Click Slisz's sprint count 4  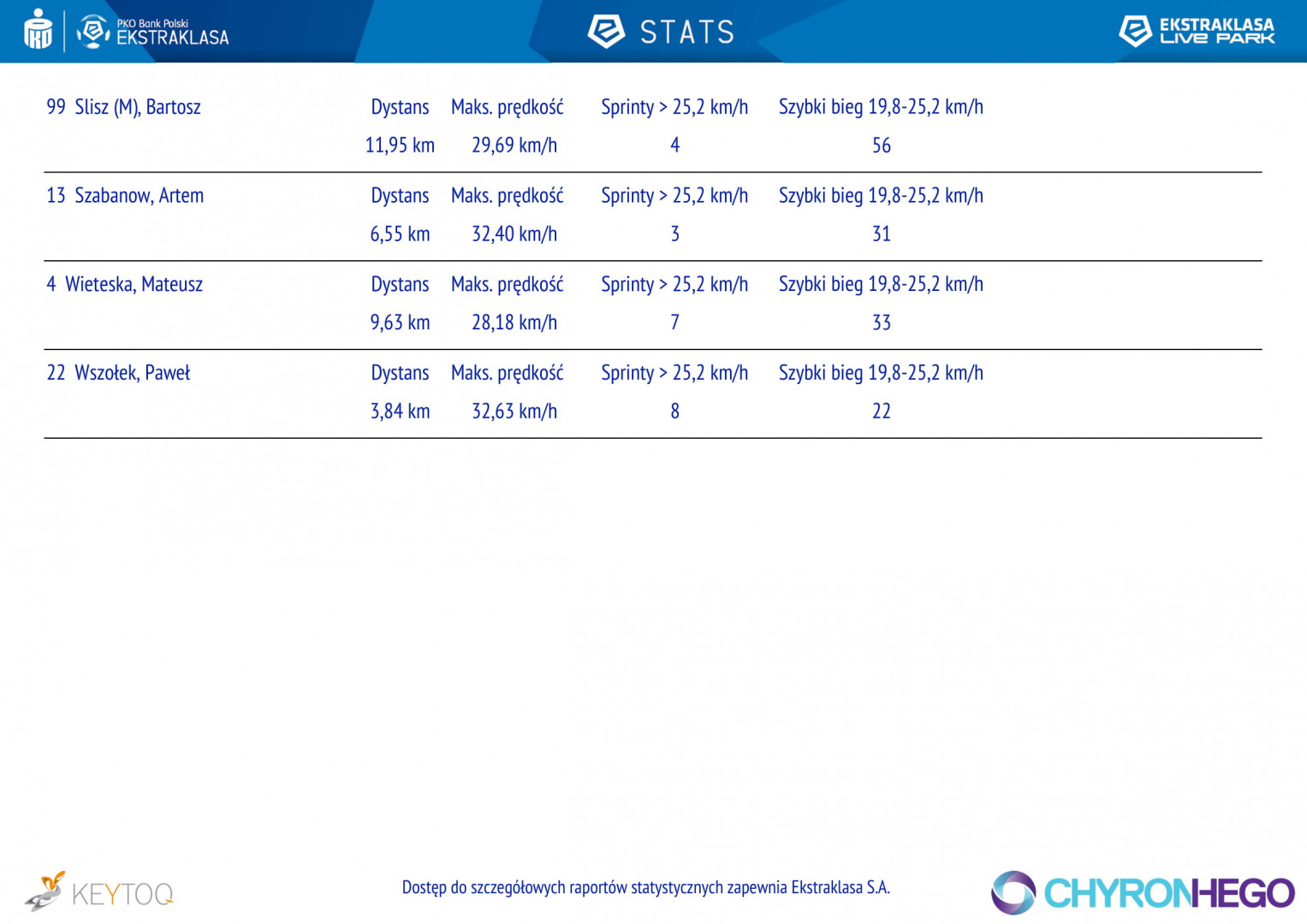[675, 145]
